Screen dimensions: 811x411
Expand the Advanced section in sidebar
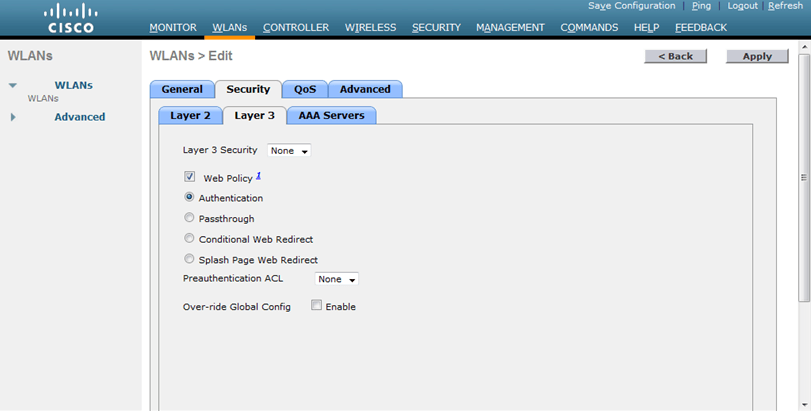[x=13, y=117]
